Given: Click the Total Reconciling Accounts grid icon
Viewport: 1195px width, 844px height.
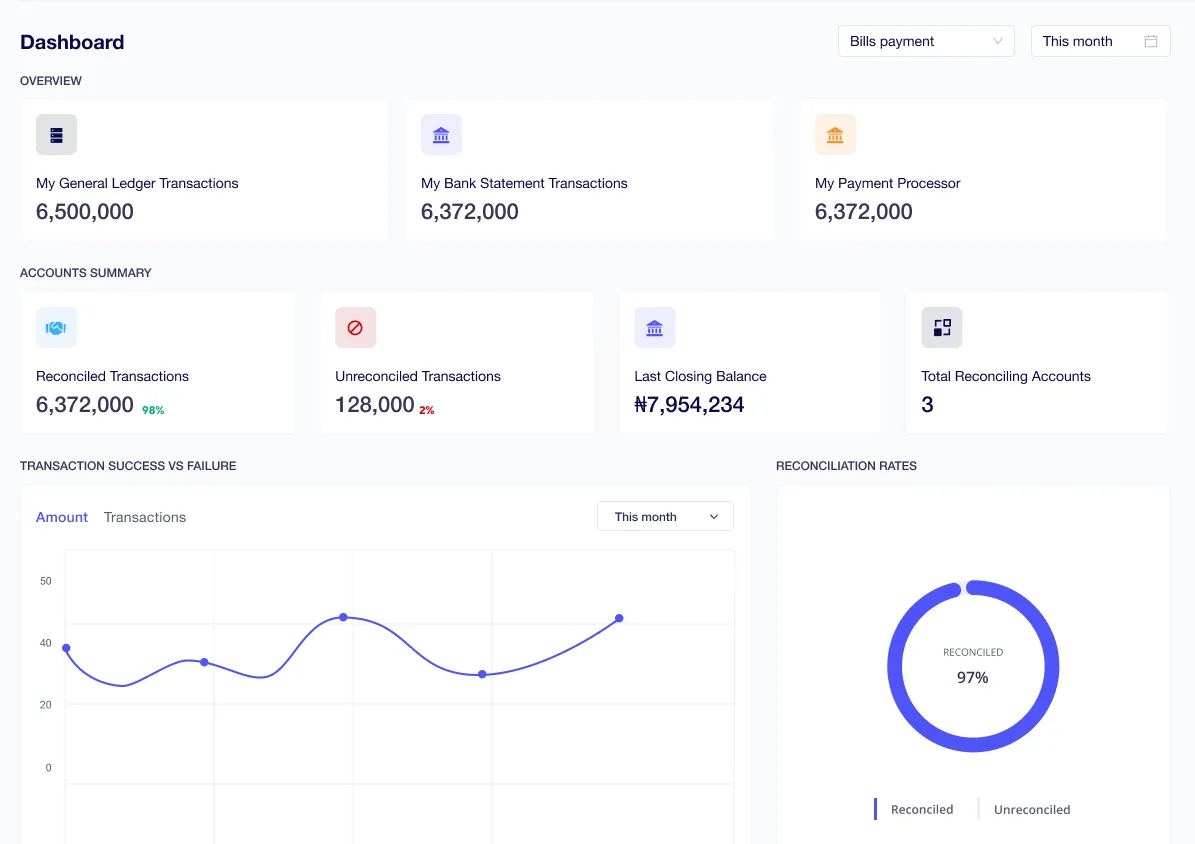Looking at the screenshot, I should pos(942,328).
